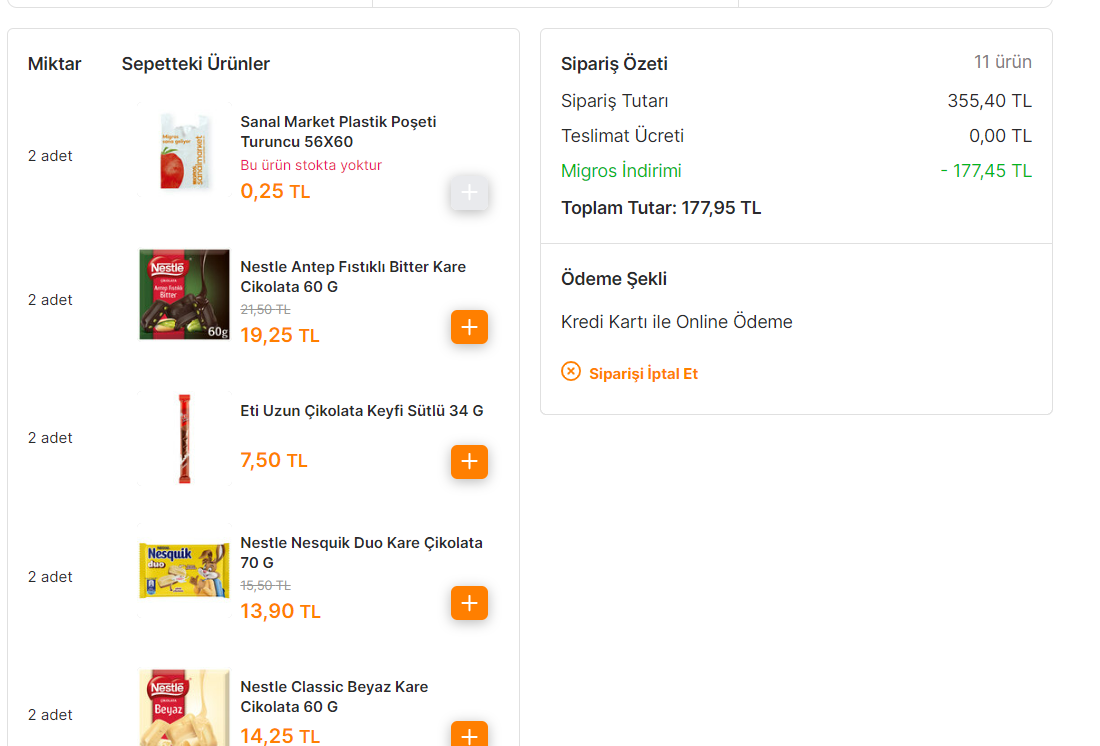Cancel order via Siparişi İptal Et link
Viewport: 1100px width, 746px height.
[x=643, y=373]
